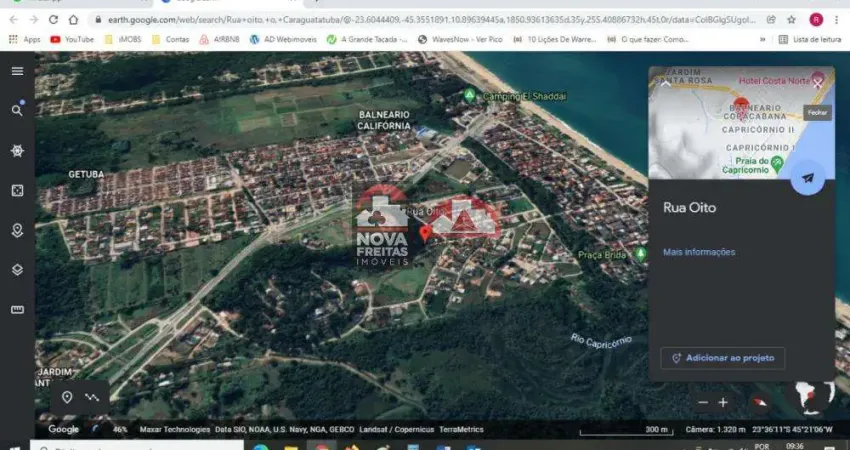Collapse the Rua Oito info card
Screen dimensions: 850x450
666,84
